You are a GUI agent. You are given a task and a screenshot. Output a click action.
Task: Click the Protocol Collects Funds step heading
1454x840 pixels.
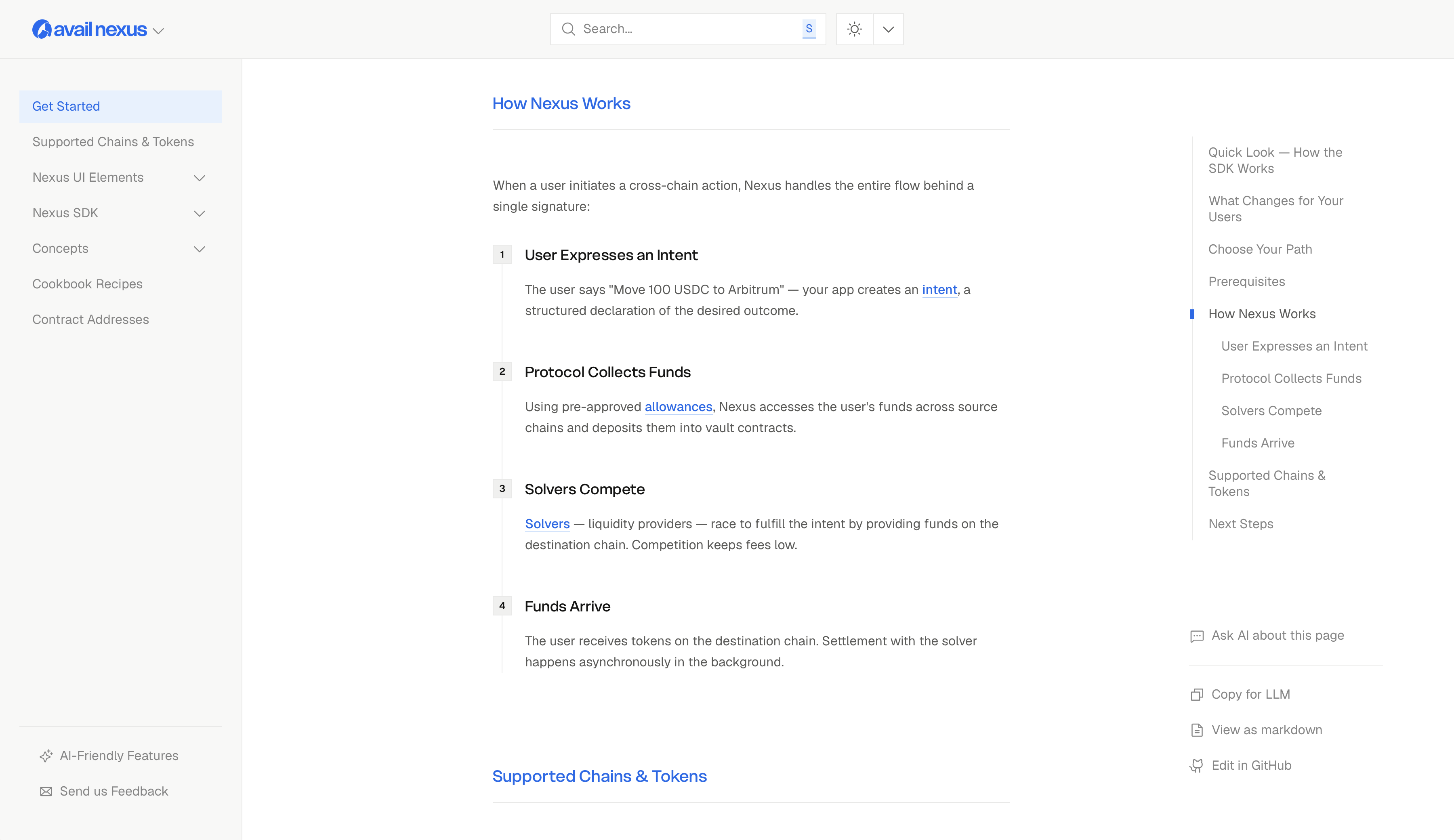click(x=607, y=372)
